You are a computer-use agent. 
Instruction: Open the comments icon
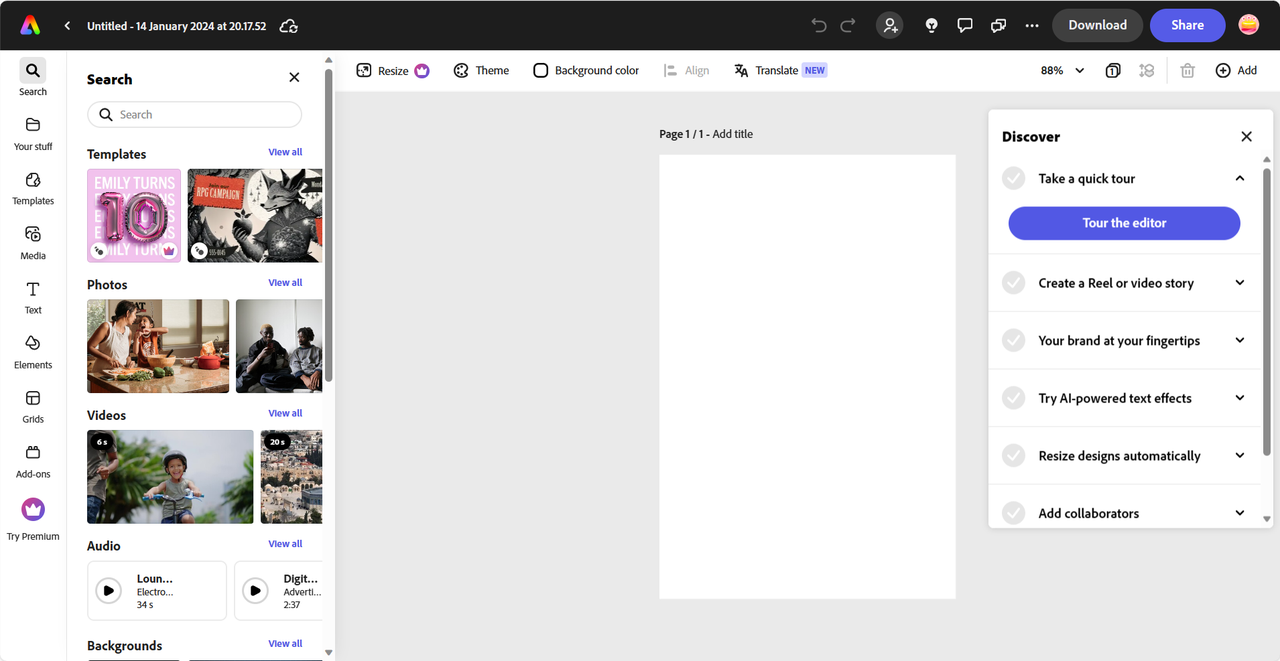click(x=965, y=25)
